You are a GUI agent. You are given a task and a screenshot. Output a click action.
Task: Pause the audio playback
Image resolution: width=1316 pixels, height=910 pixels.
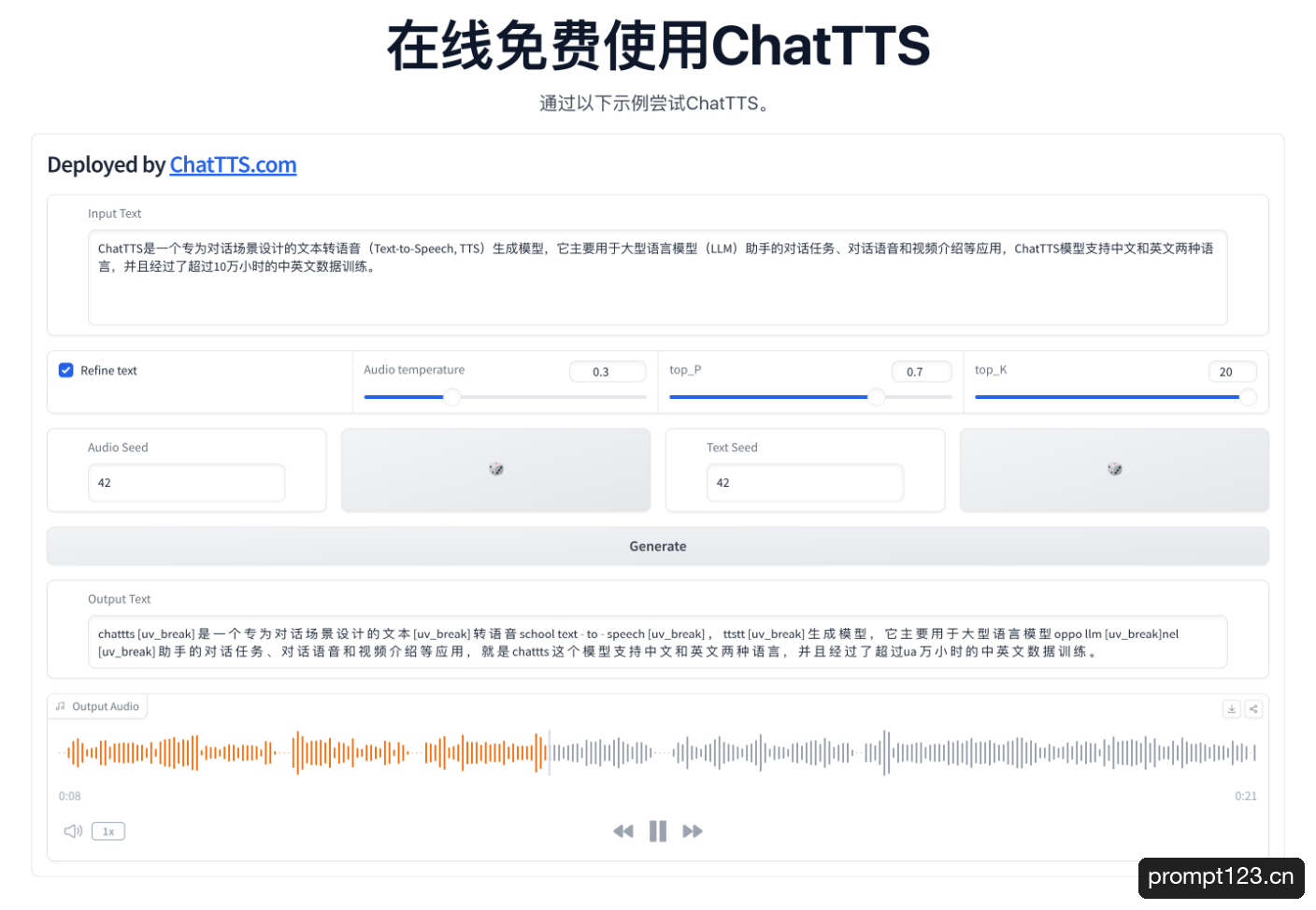point(658,831)
